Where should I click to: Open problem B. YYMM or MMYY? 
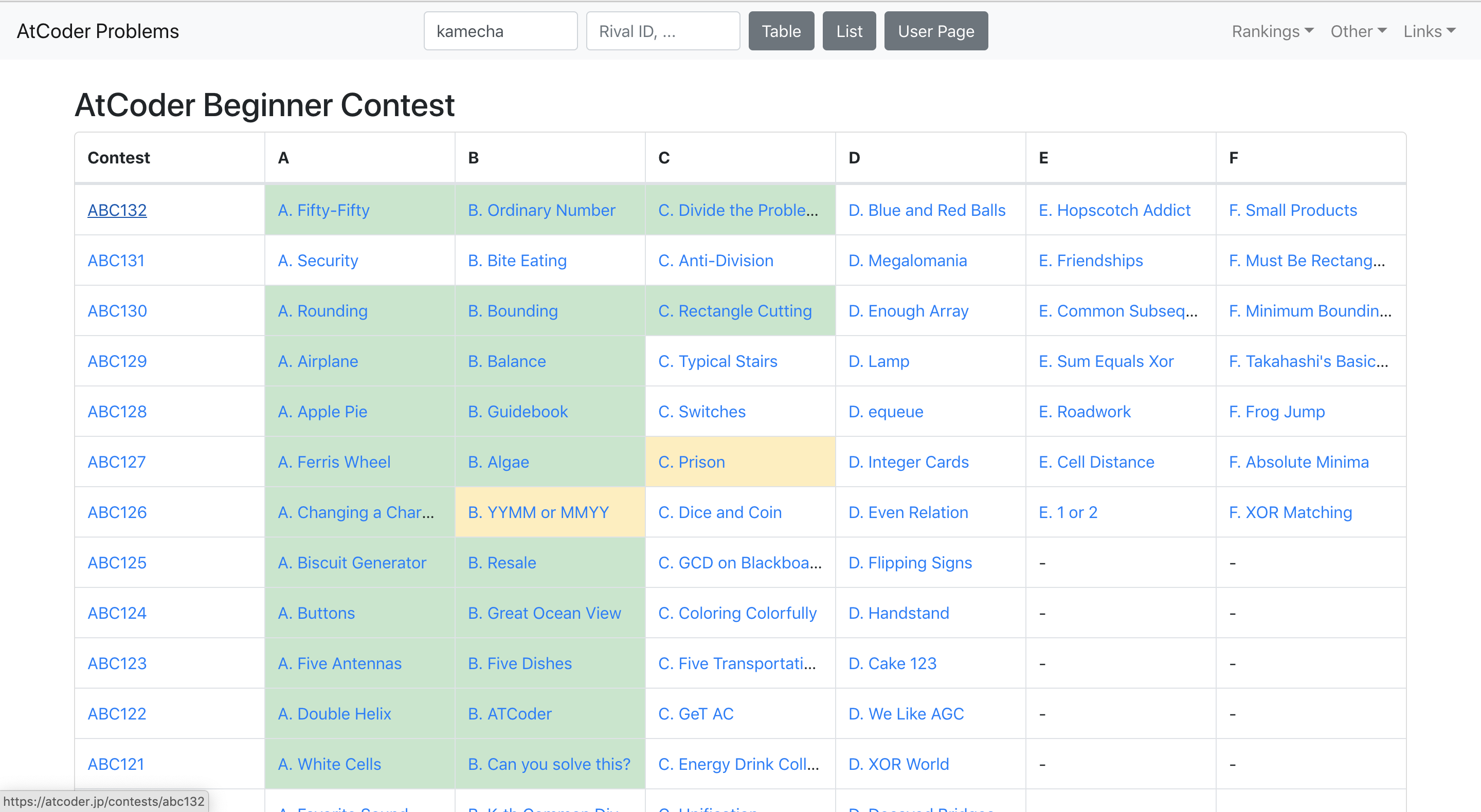pyautogui.click(x=537, y=512)
